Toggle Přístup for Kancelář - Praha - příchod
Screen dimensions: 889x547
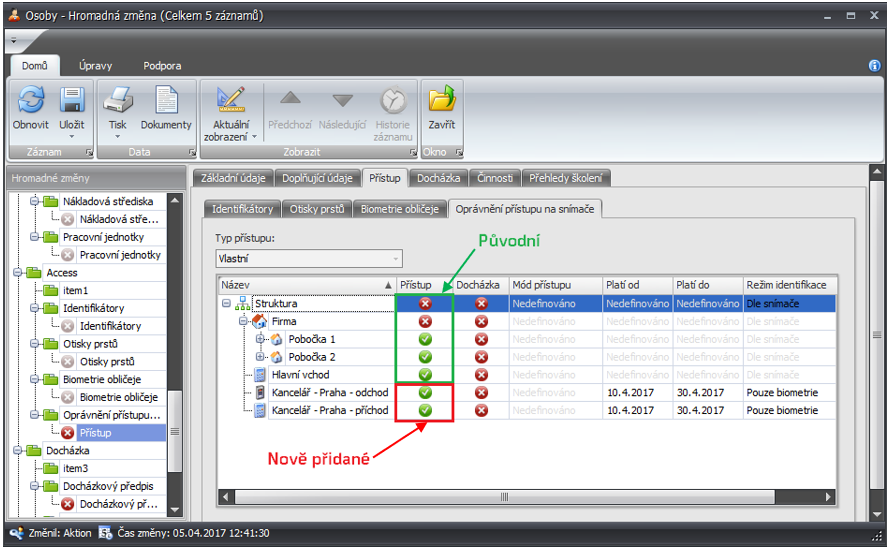pyautogui.click(x=425, y=410)
